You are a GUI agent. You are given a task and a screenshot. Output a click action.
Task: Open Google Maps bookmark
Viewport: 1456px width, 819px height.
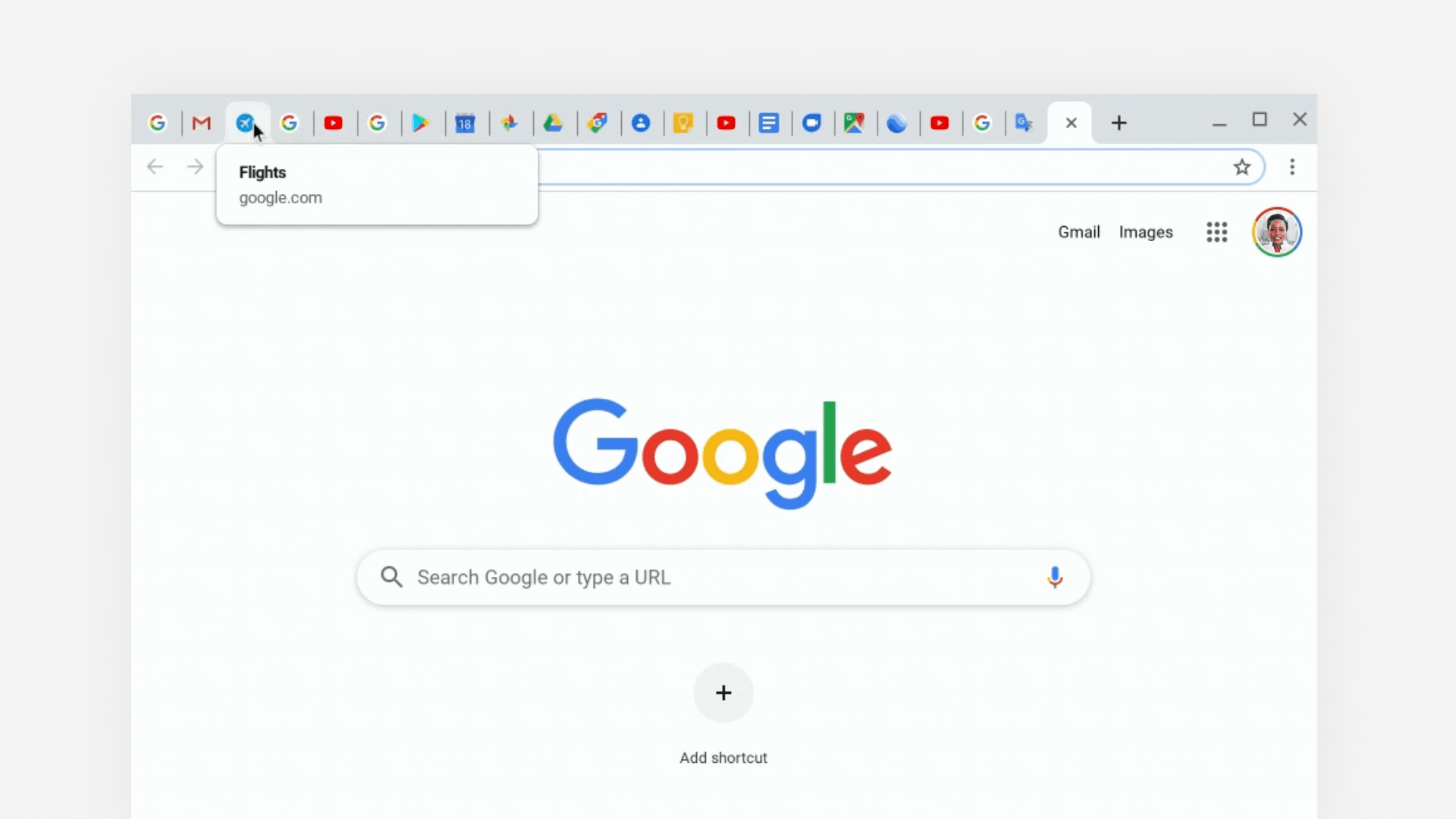pos(854,122)
